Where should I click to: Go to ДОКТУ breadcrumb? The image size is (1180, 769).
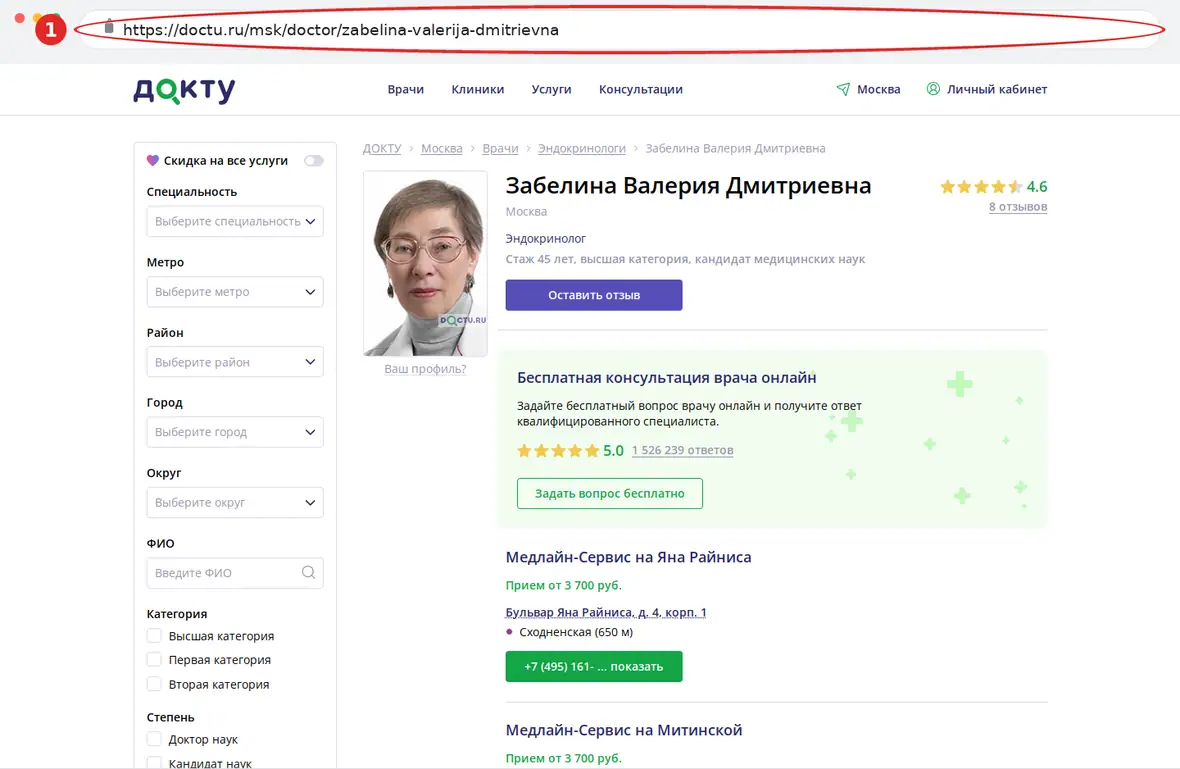click(382, 148)
